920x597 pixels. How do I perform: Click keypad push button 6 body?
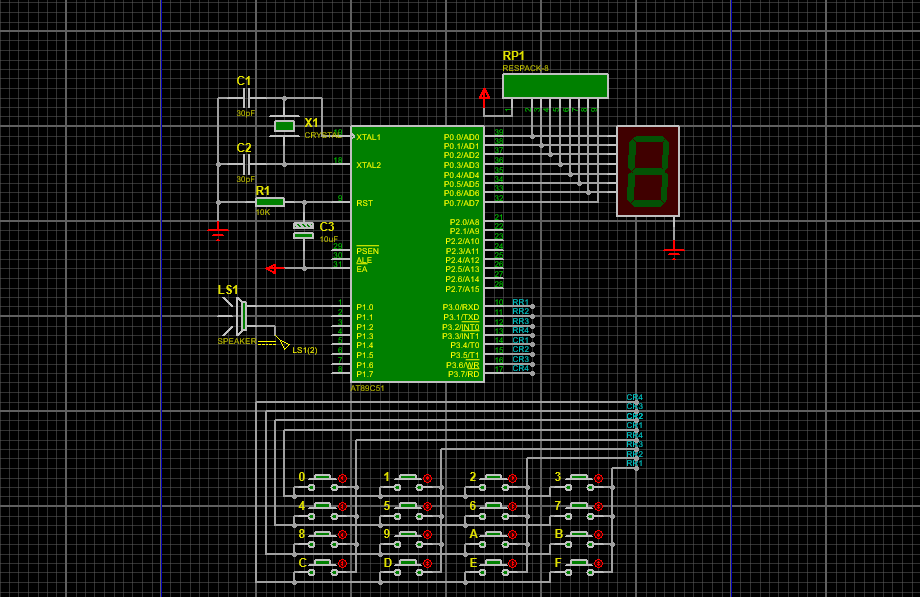(x=493, y=510)
